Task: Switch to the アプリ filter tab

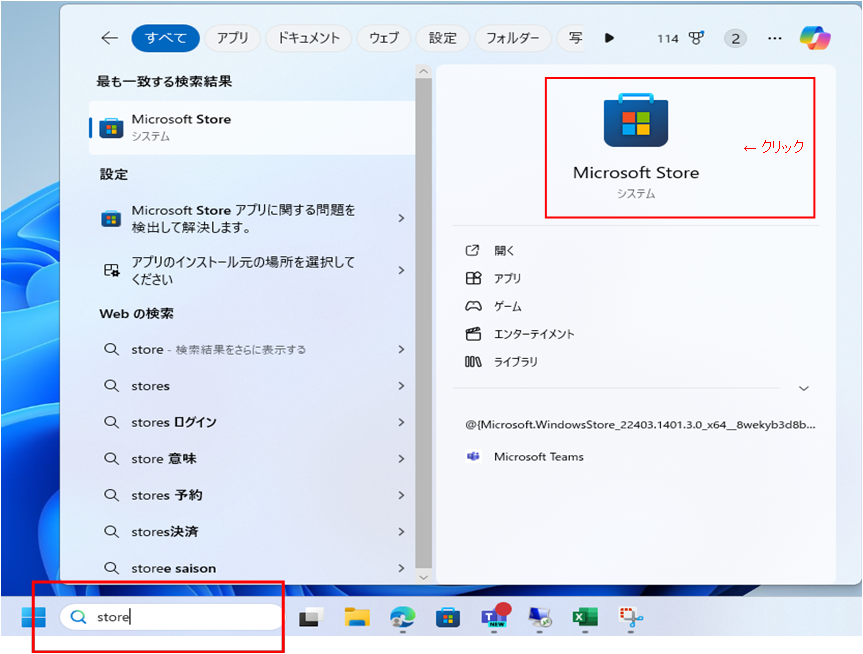Action: click(232, 38)
